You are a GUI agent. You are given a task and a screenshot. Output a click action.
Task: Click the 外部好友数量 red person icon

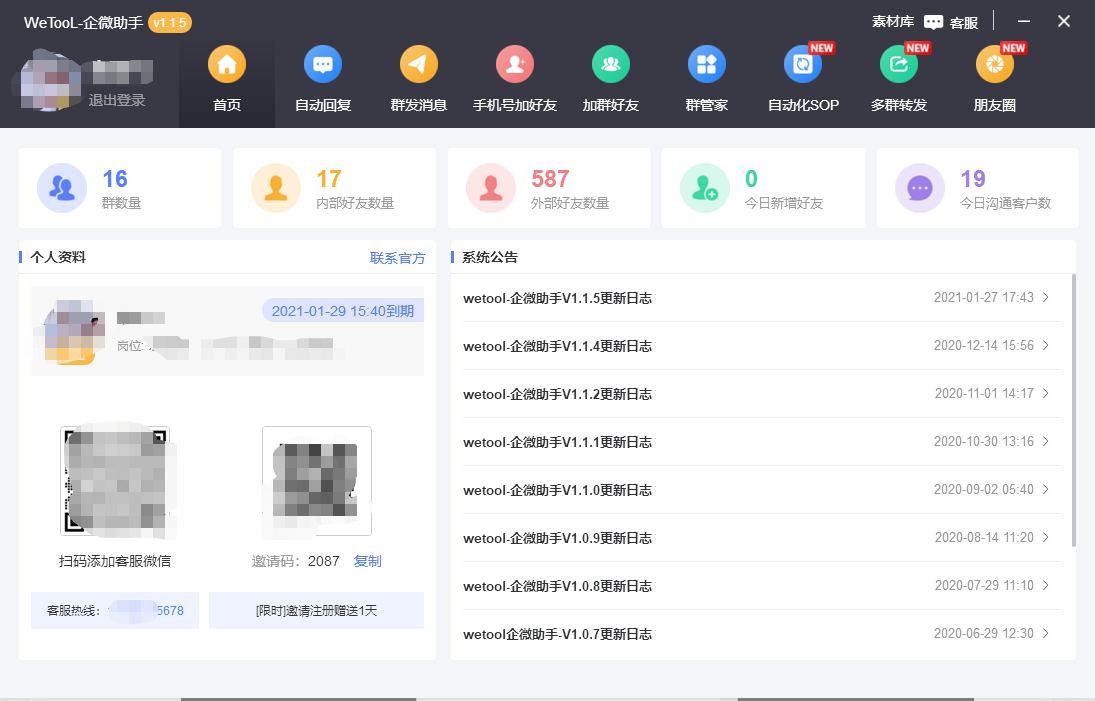pos(490,188)
